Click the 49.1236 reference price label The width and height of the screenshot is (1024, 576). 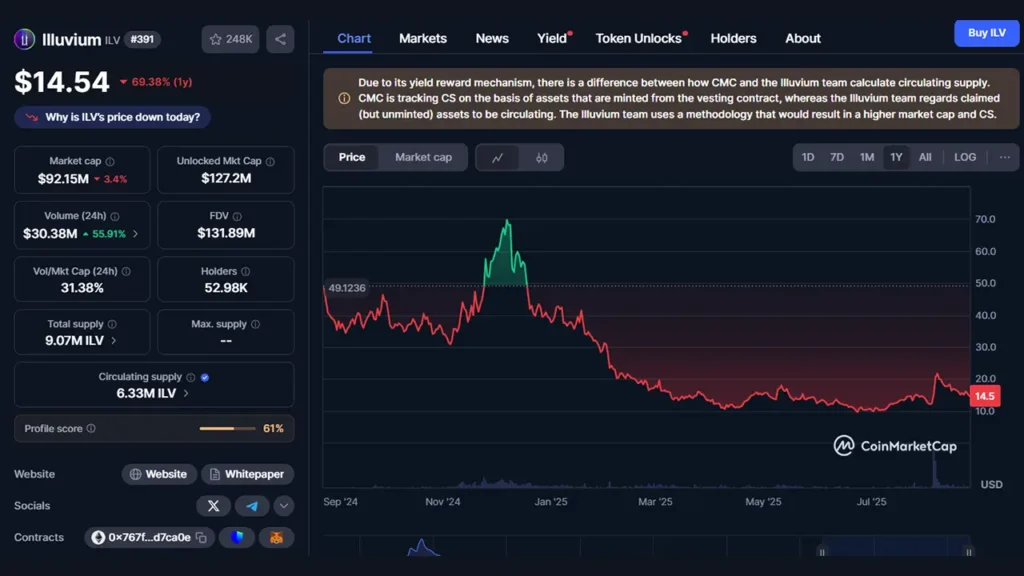(347, 288)
